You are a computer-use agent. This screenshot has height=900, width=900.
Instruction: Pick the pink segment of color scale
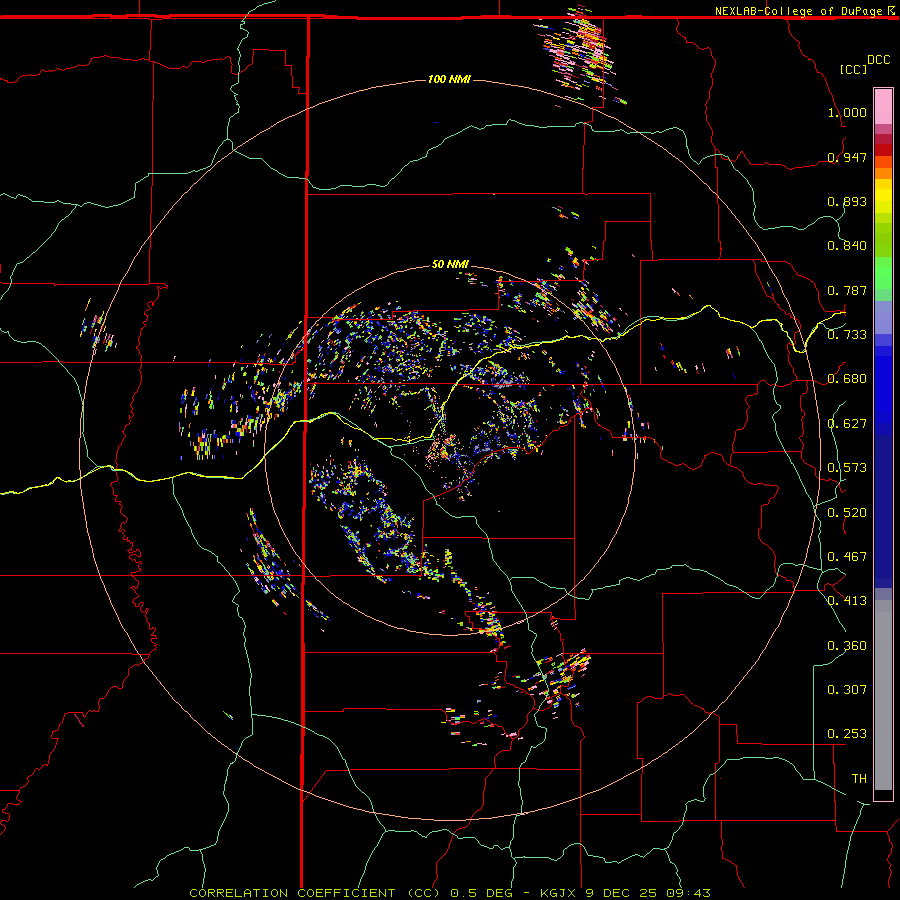click(883, 107)
